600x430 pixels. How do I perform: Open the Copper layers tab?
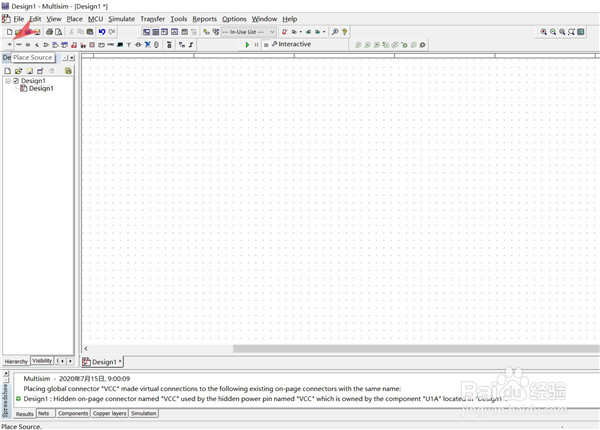(x=109, y=413)
